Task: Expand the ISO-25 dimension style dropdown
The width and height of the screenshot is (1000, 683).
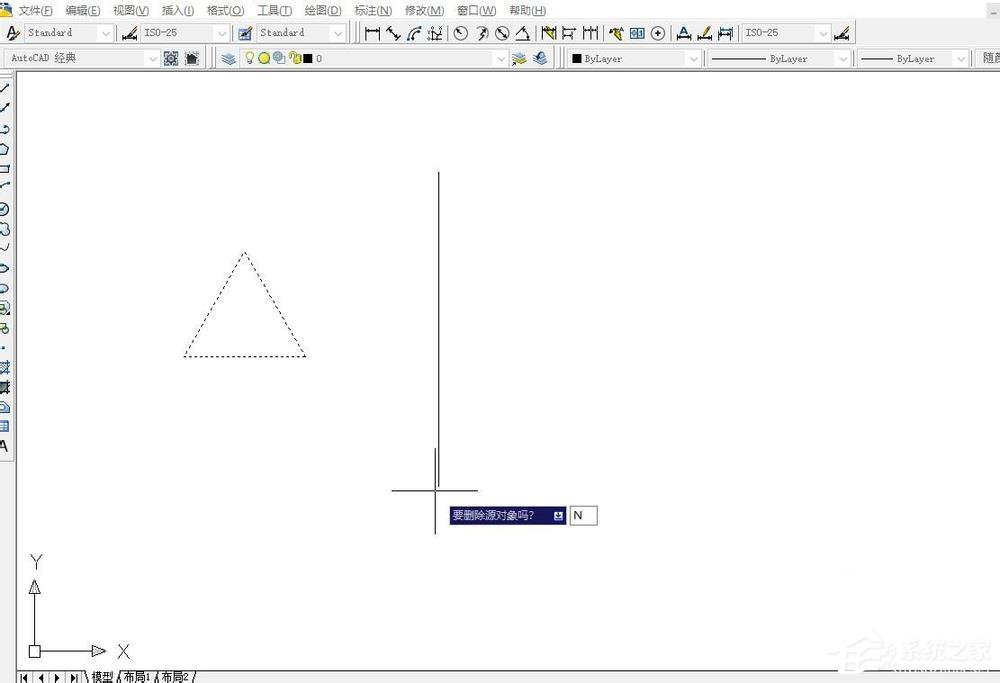Action: 221,33
